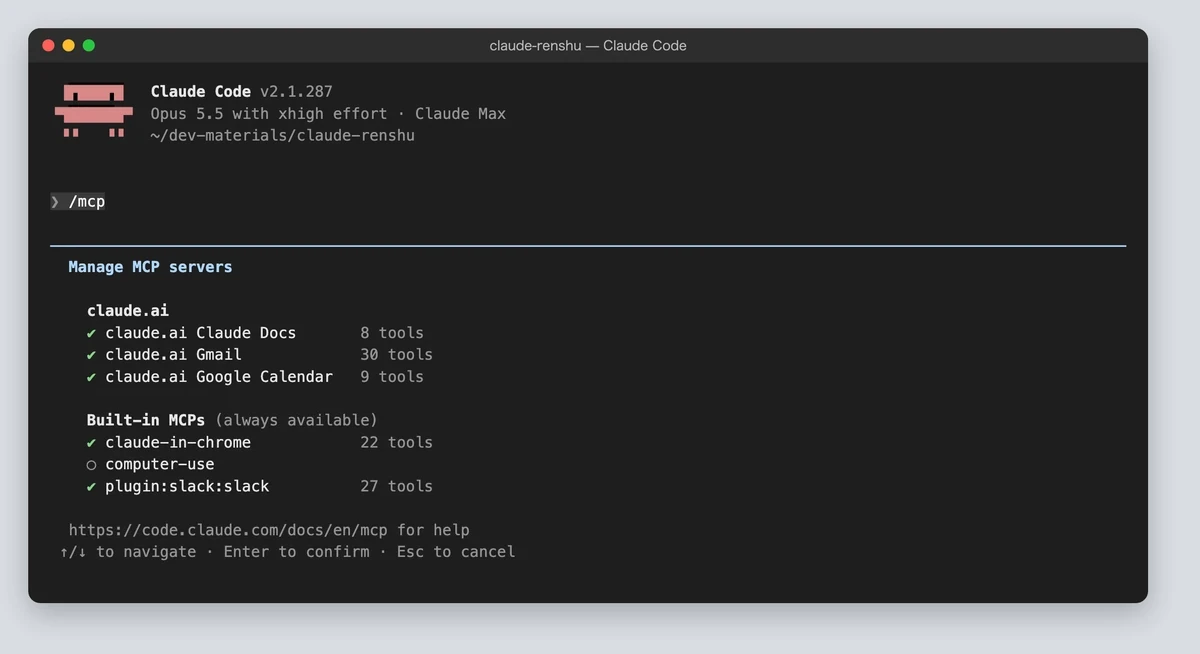Image resolution: width=1200 pixels, height=654 pixels.
Task: Click the "Claude Max" plan label
Action: point(461,114)
